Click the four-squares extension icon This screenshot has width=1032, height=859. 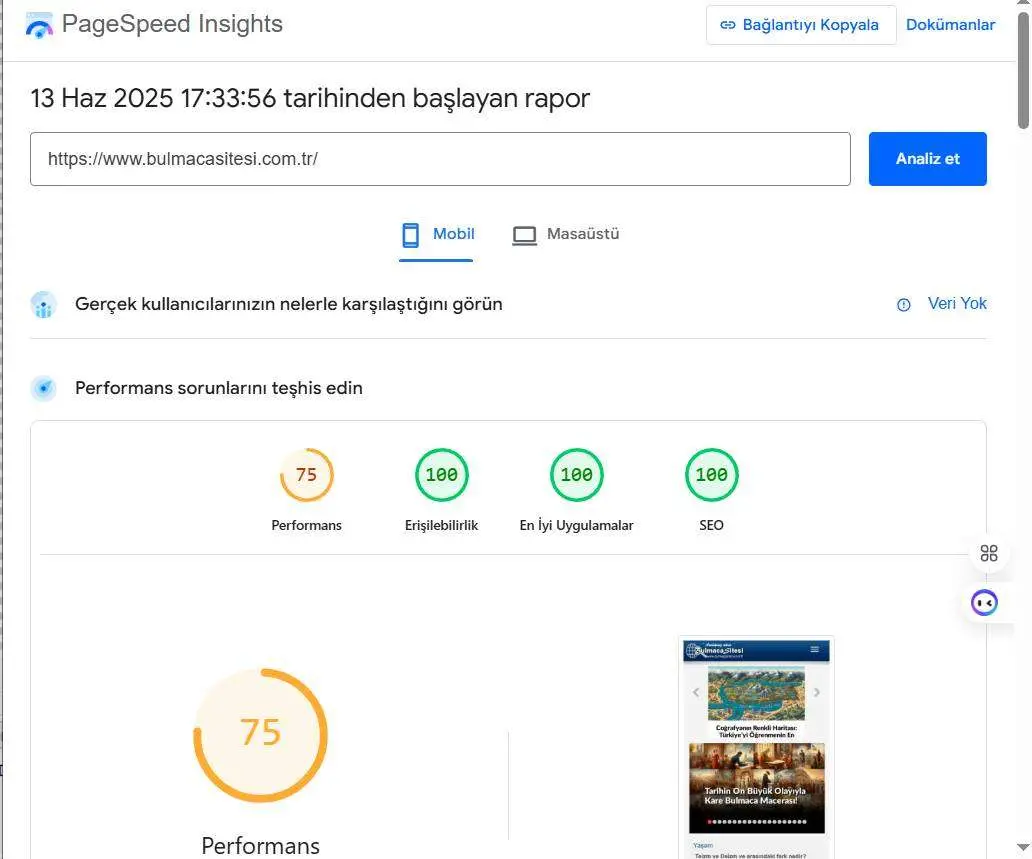989,553
